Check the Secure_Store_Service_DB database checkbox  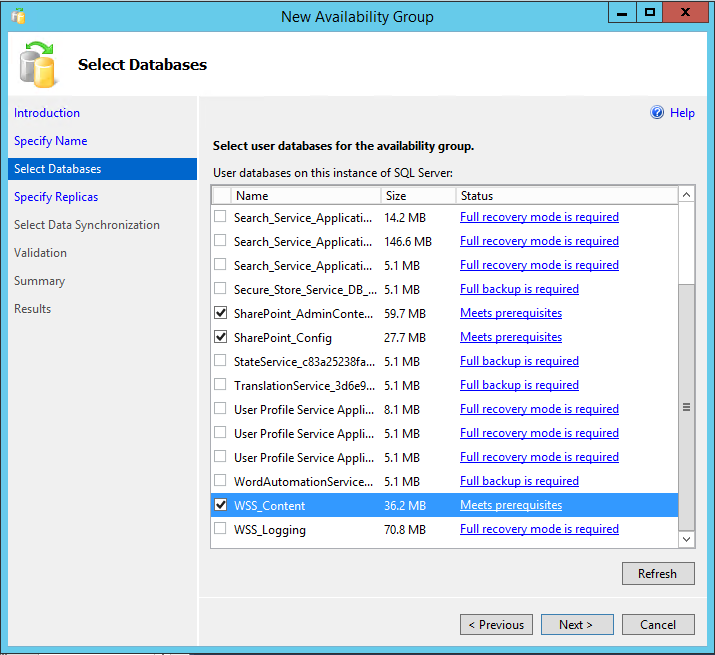[x=220, y=289]
